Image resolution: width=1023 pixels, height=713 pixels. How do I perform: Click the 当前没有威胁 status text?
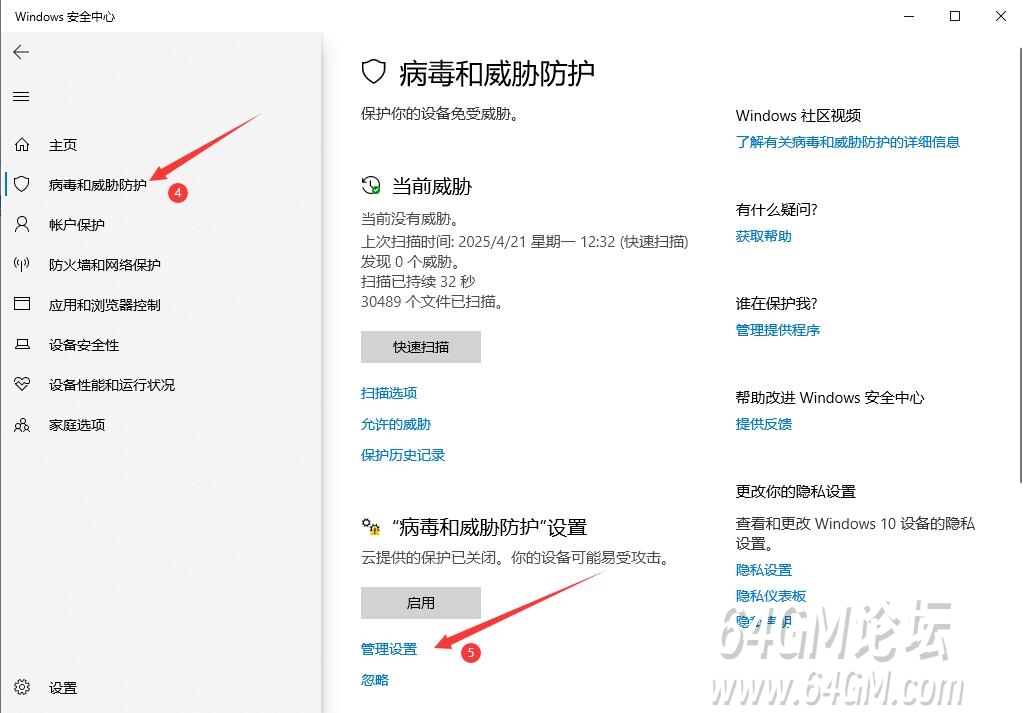410,219
